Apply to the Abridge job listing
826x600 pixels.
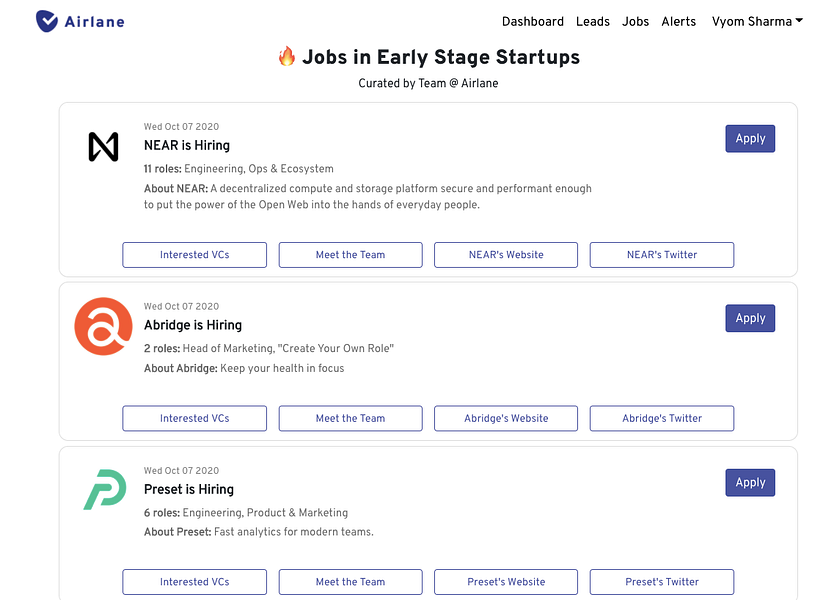750,318
